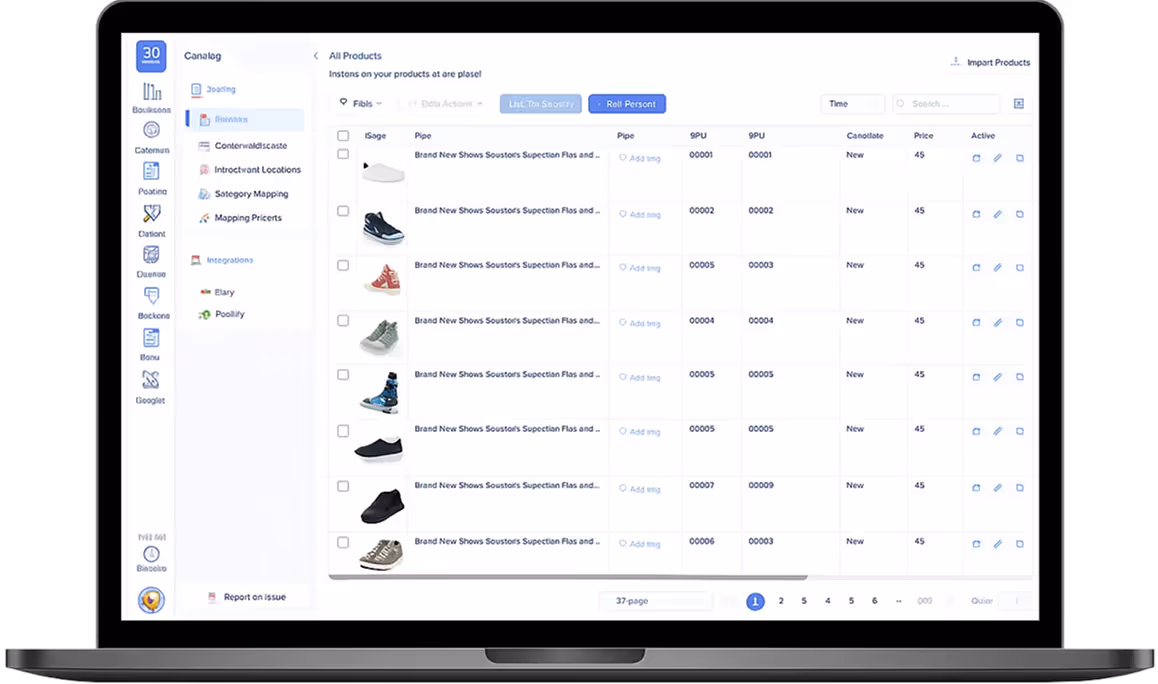Go to page 2
The width and height of the screenshot is (1158, 684).
pyautogui.click(x=781, y=601)
